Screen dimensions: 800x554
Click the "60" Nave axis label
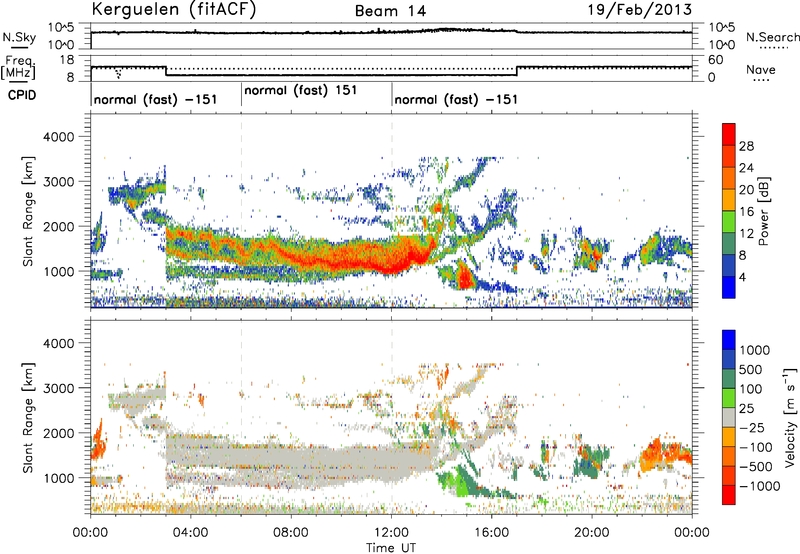716,60
